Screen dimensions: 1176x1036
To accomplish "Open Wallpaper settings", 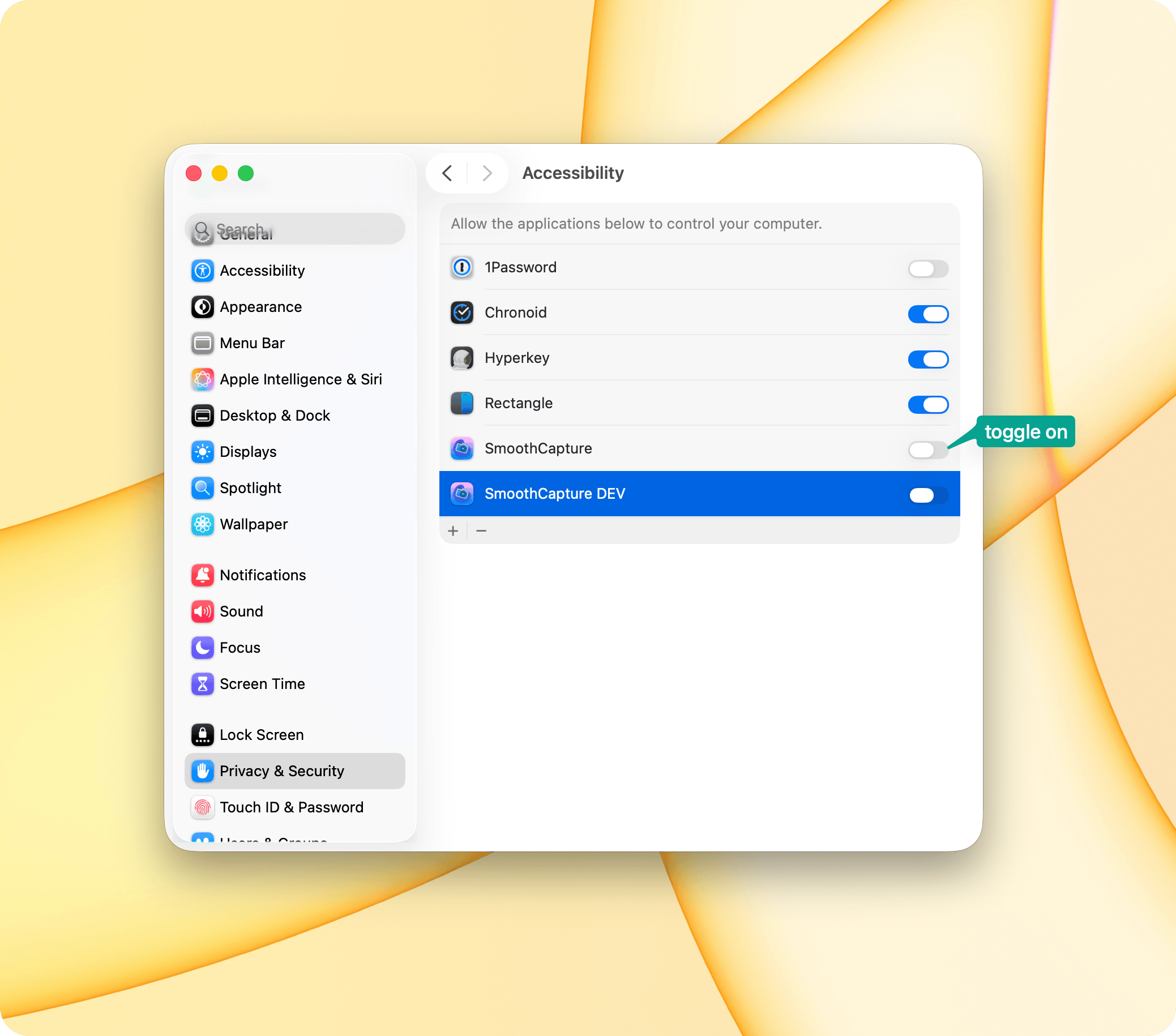I will [x=295, y=524].
